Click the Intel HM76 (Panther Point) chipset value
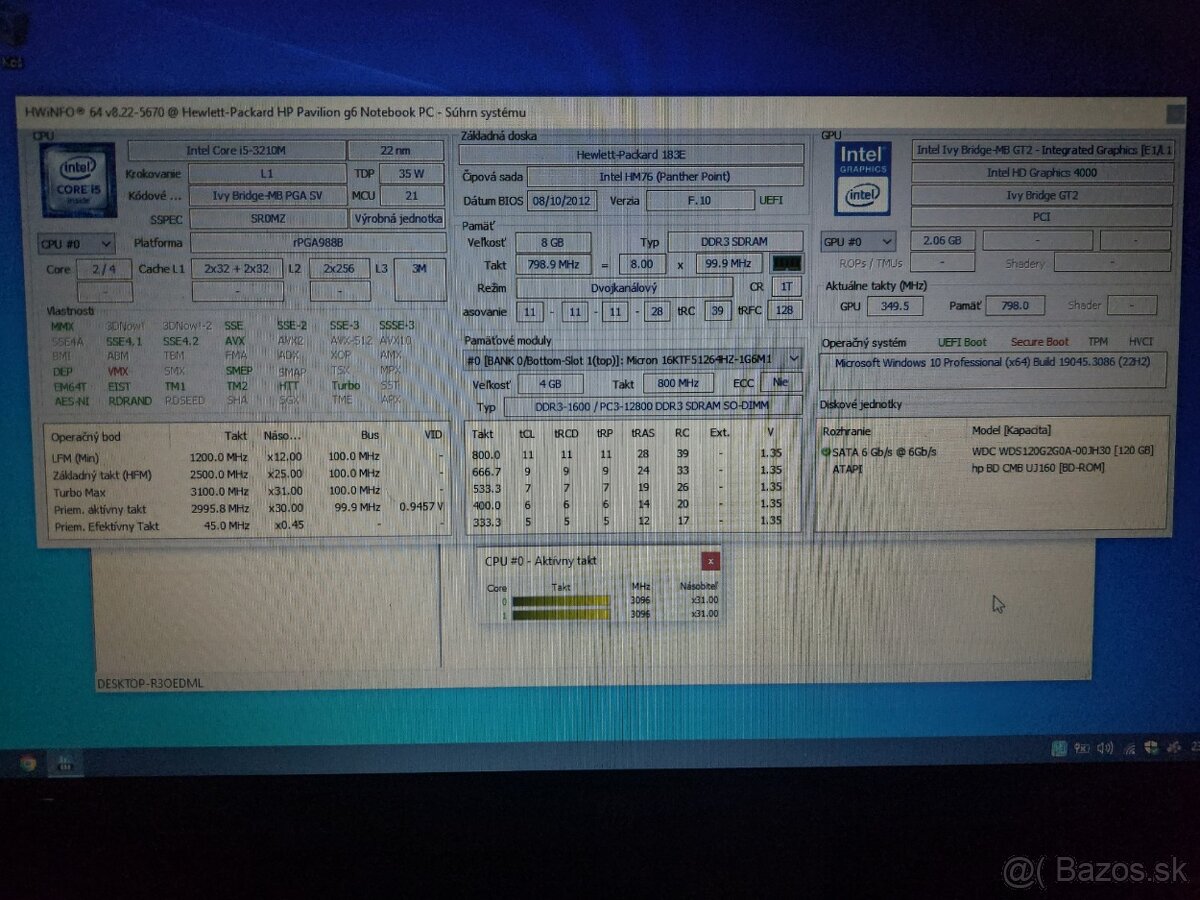The width and height of the screenshot is (1200, 900). 664,177
